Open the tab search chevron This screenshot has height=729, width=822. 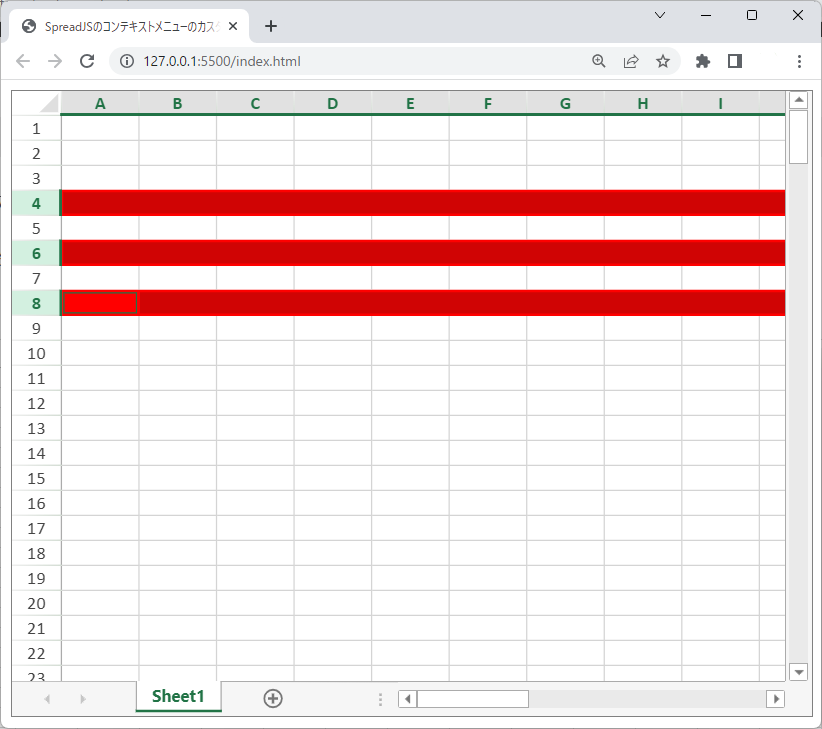660,15
